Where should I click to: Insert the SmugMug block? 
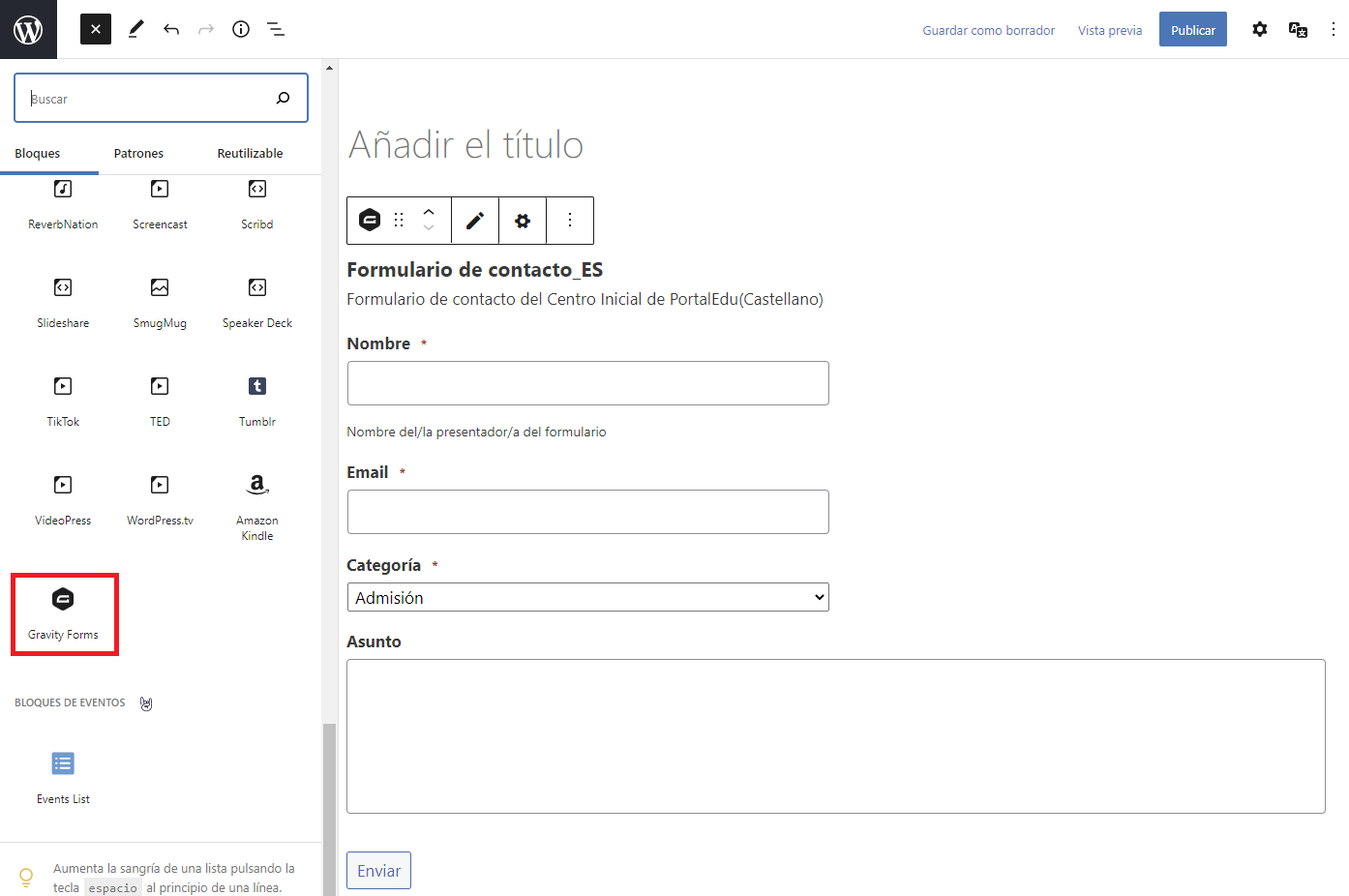(160, 303)
